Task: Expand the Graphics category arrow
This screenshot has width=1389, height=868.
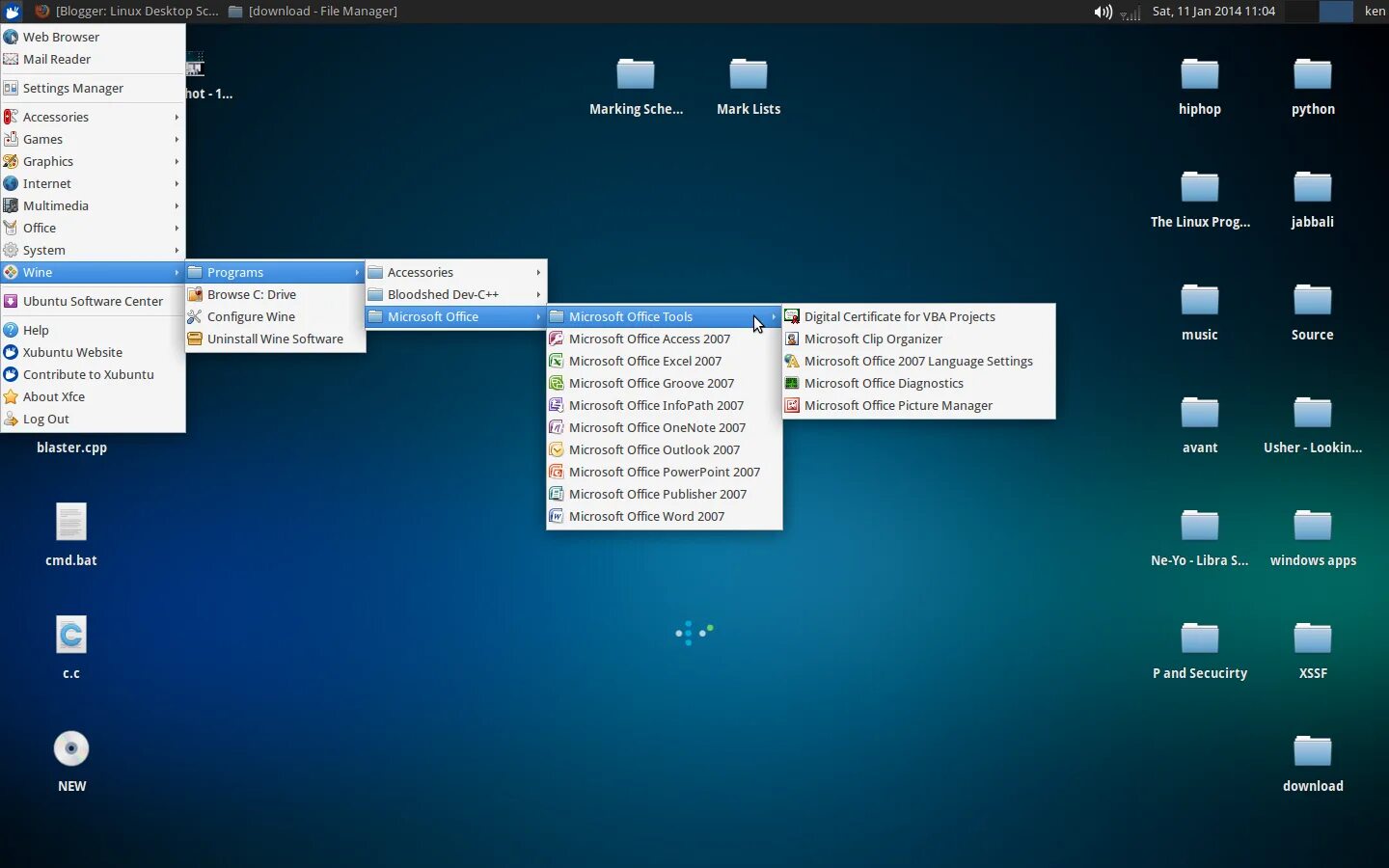Action: pyautogui.click(x=177, y=161)
